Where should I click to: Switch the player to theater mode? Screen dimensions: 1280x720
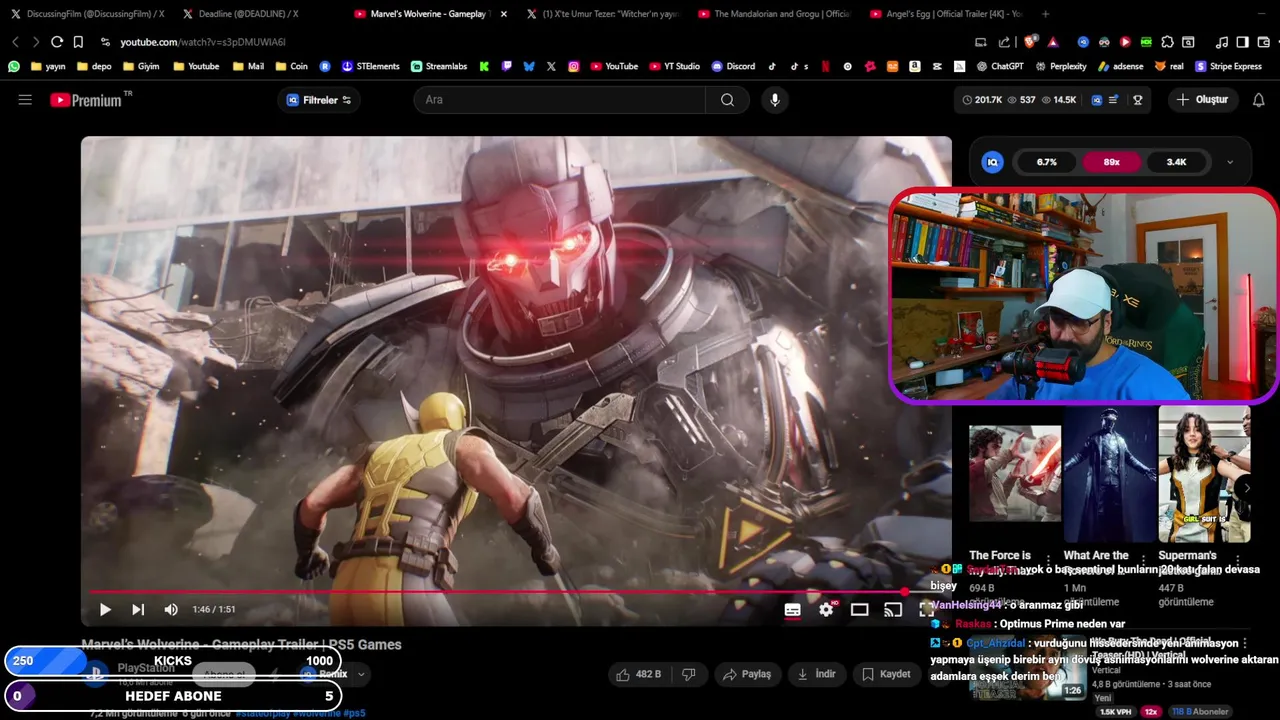click(x=859, y=610)
